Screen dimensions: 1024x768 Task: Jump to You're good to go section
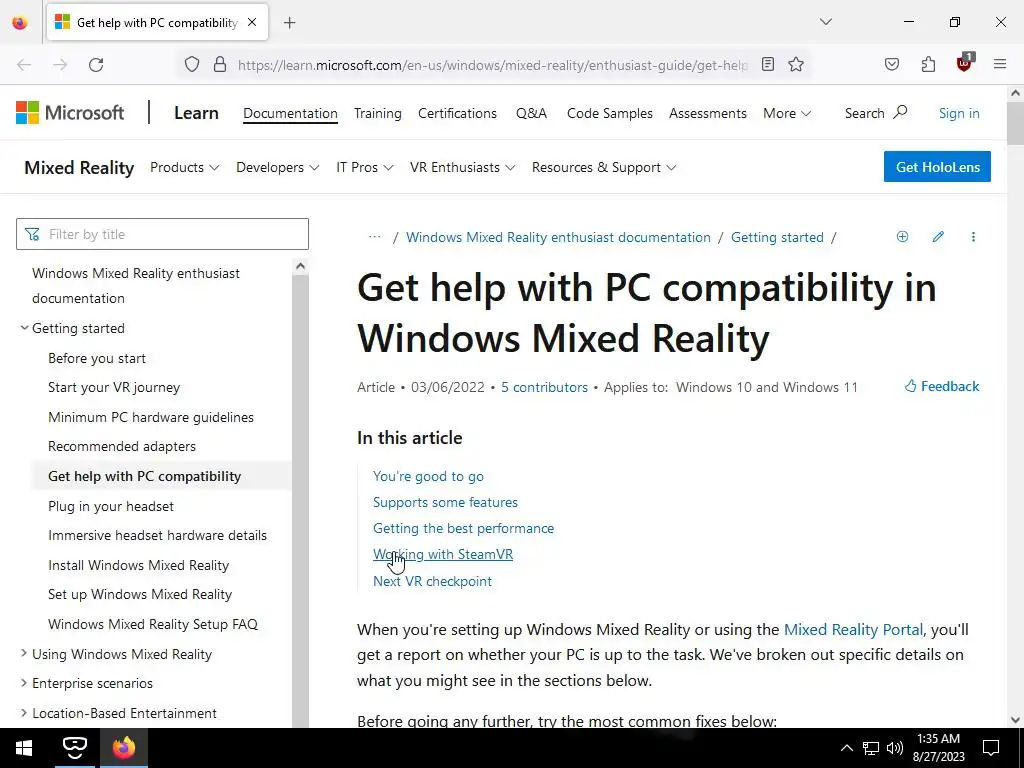[428, 476]
